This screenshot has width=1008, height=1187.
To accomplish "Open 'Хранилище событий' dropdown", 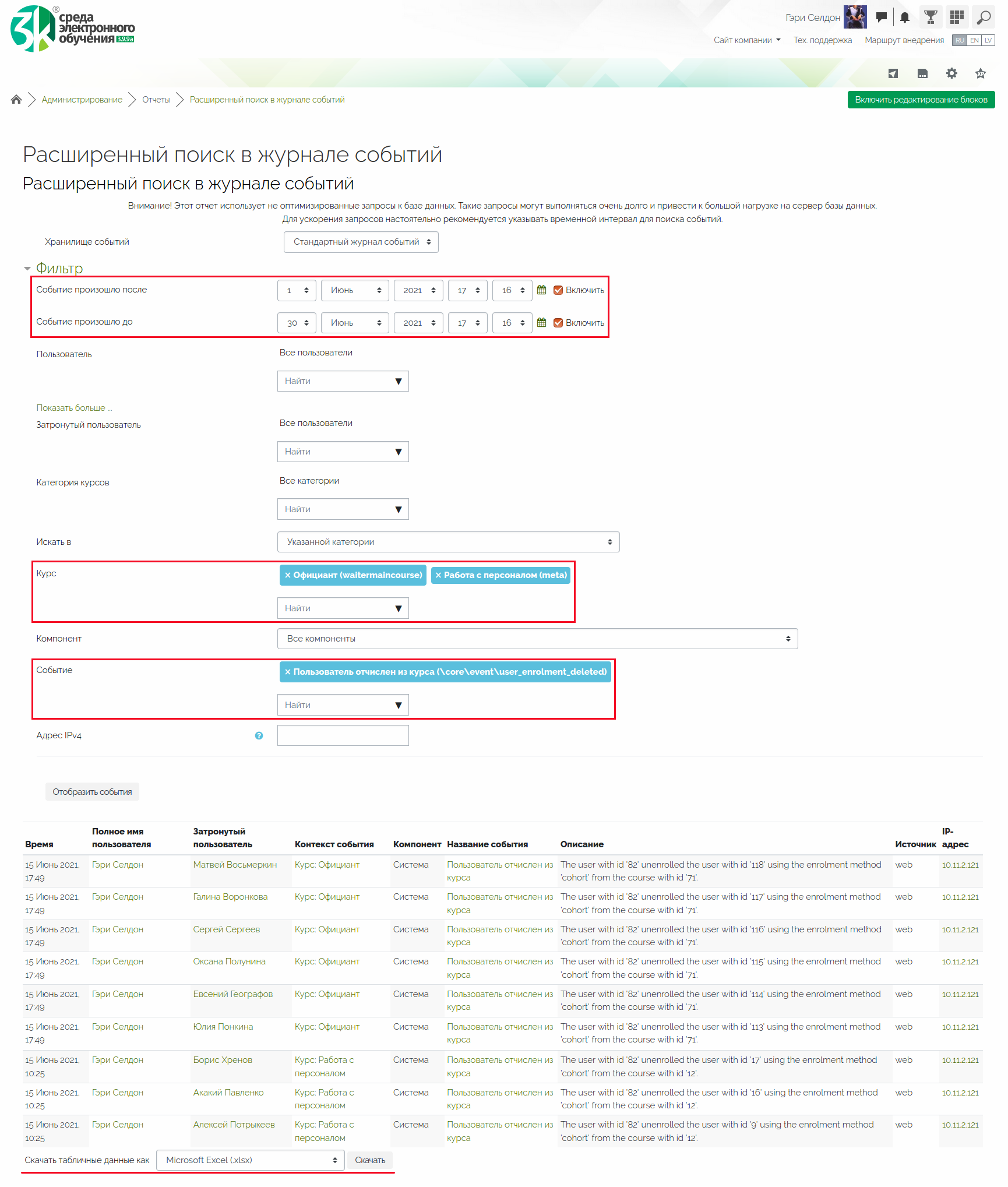I will [361, 242].
